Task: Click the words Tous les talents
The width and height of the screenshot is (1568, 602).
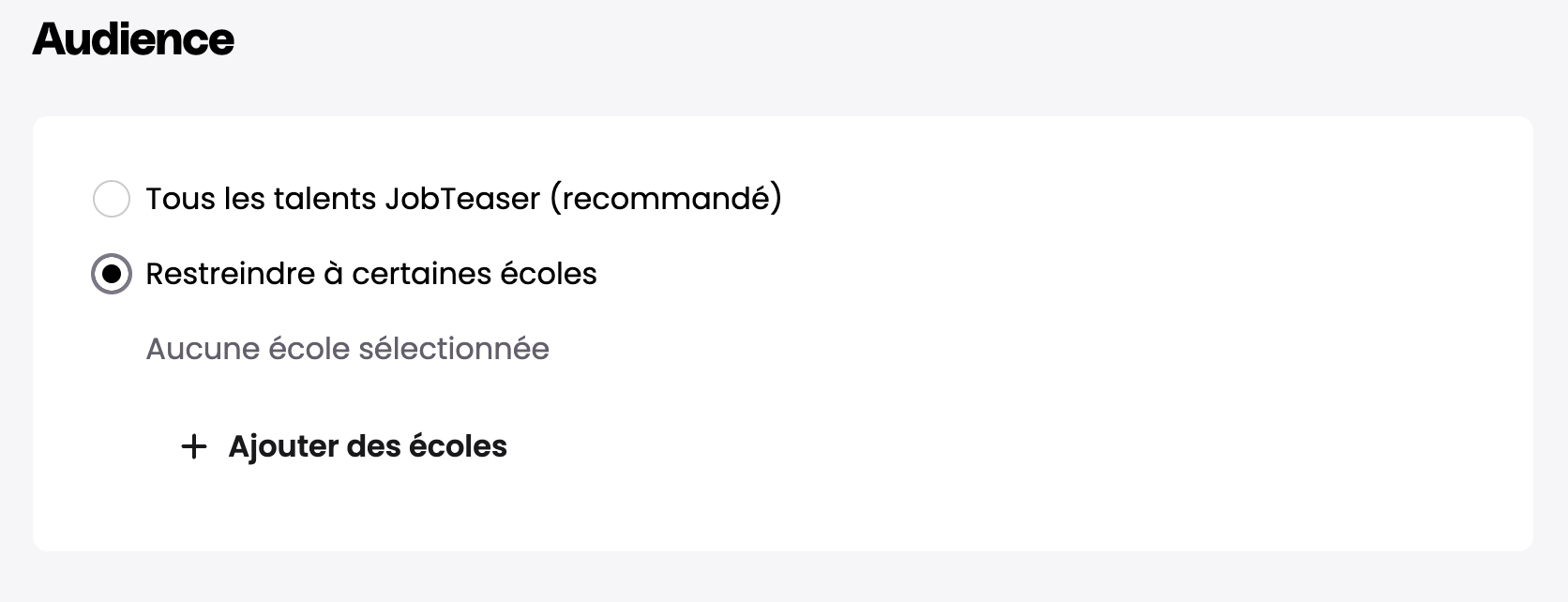Action: (x=261, y=199)
